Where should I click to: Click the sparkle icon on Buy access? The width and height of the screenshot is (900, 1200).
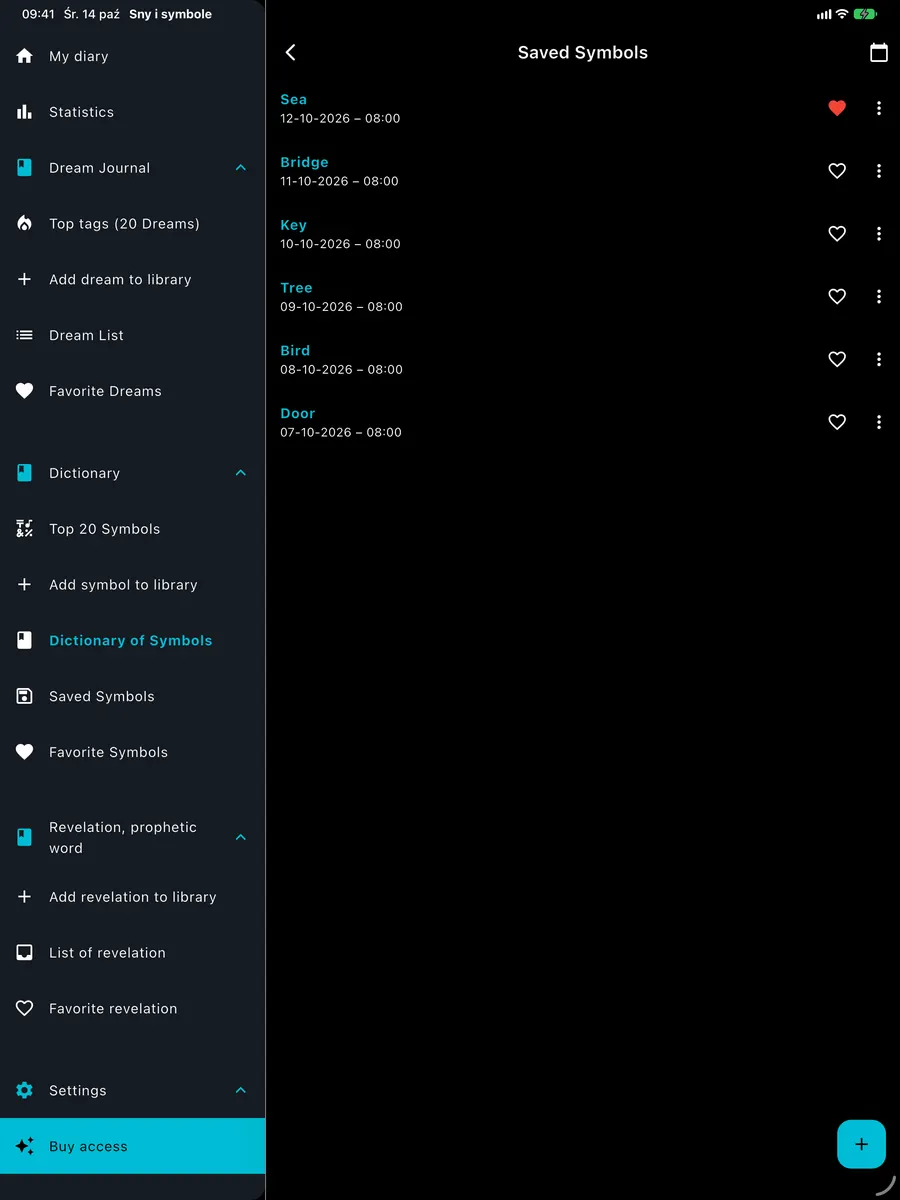click(25, 1146)
